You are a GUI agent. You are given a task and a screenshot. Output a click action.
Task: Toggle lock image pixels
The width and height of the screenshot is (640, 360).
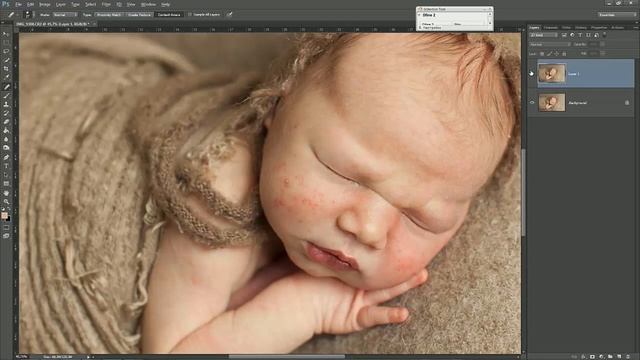(x=549, y=53)
